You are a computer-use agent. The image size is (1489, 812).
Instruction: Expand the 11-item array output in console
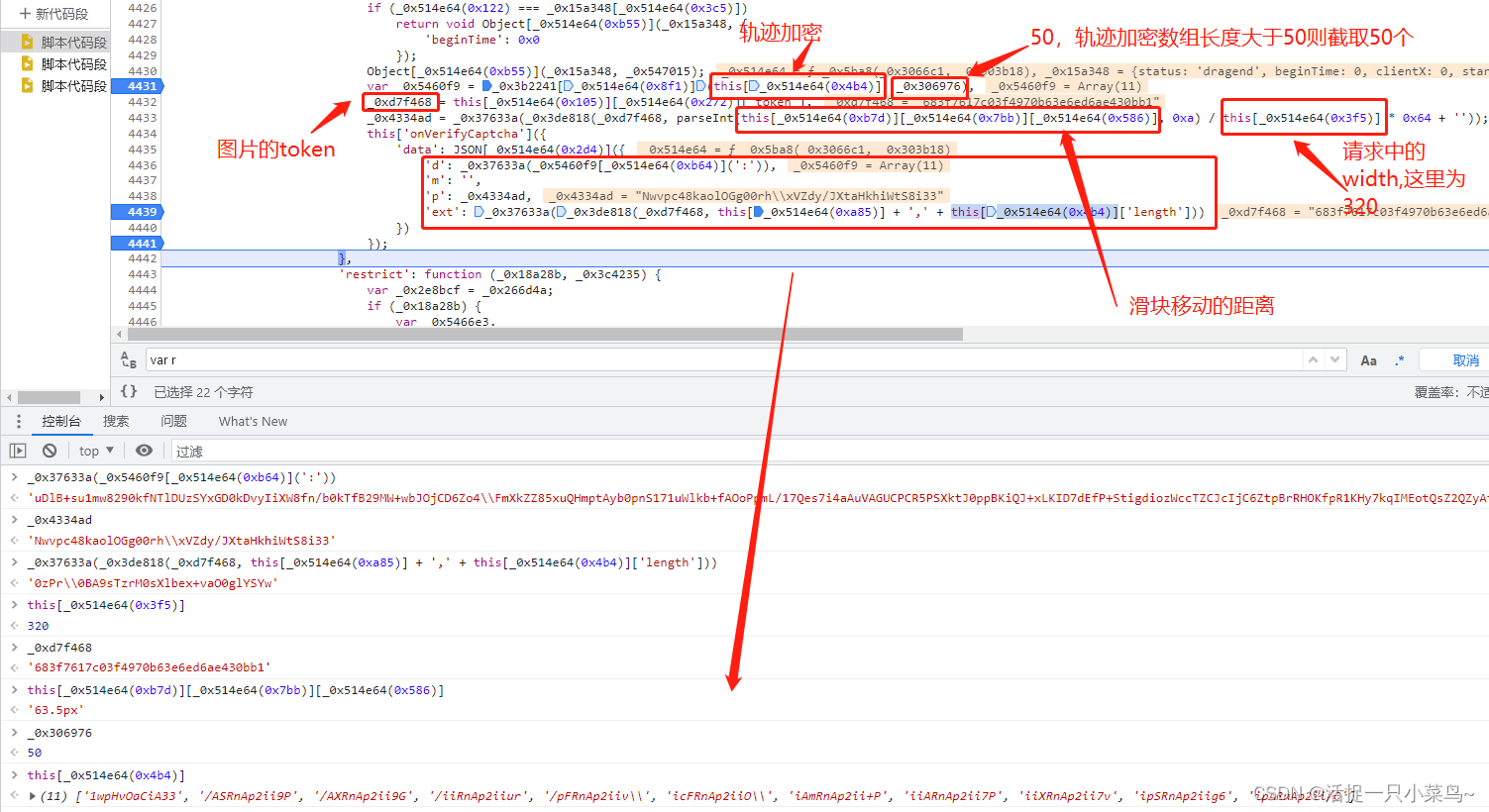click(x=33, y=796)
